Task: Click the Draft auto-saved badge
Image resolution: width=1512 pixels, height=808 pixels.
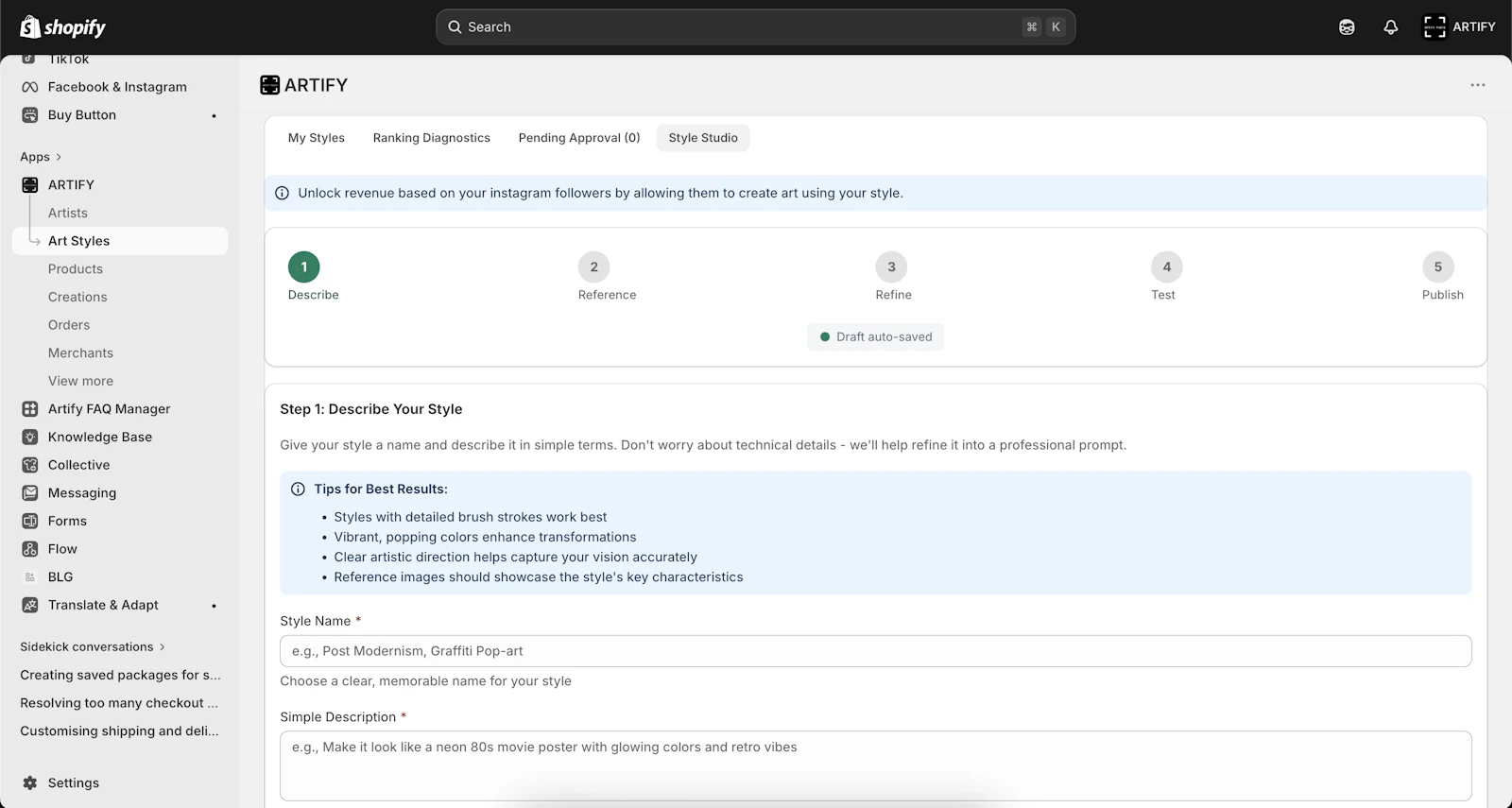Action: point(876,337)
